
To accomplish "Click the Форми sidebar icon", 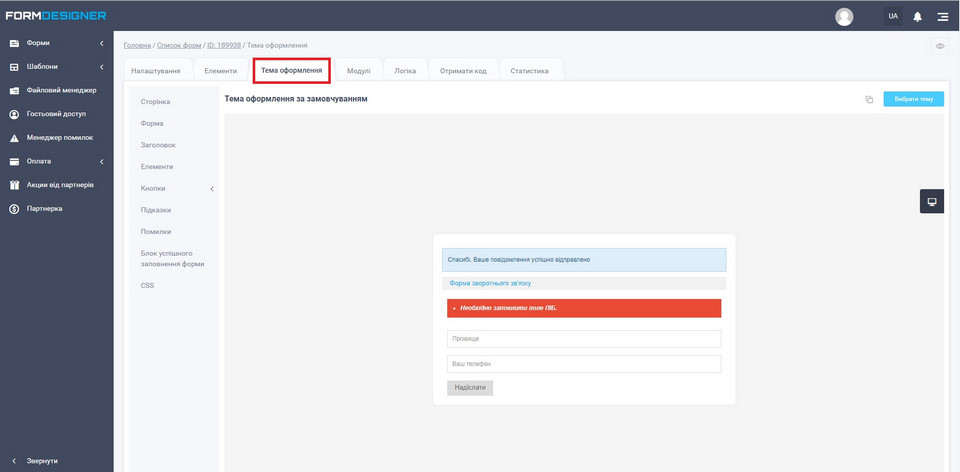I will [15, 43].
